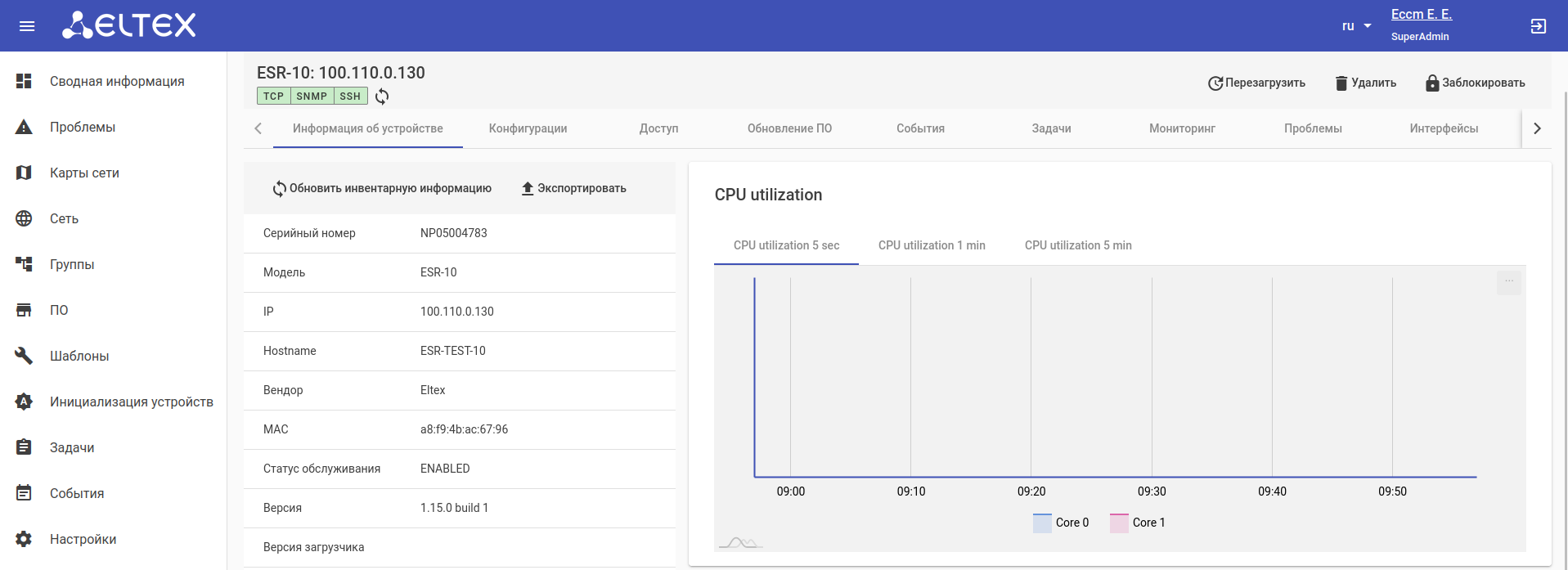Click the globe Network icon in sidebar
Image resolution: width=1568 pixels, height=570 pixels.
(25, 218)
